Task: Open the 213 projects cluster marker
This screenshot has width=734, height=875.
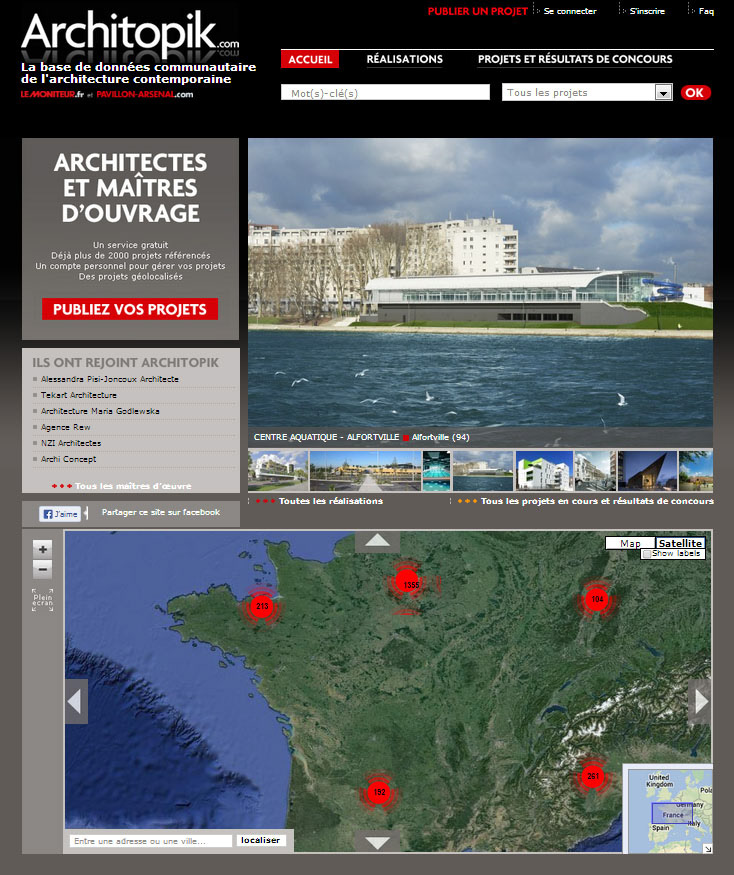Action: (261, 607)
